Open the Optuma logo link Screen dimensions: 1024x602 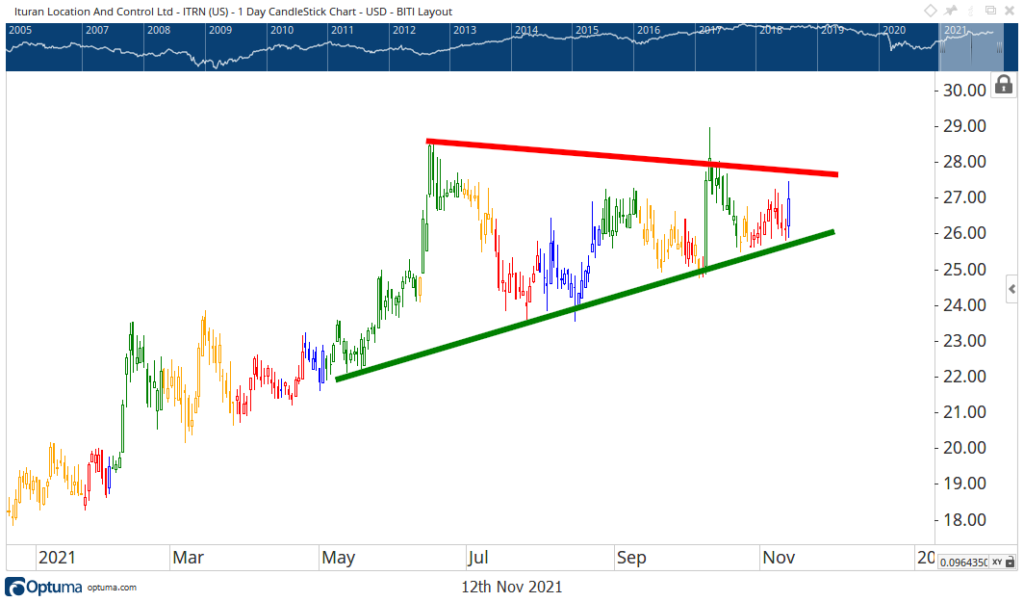point(44,586)
